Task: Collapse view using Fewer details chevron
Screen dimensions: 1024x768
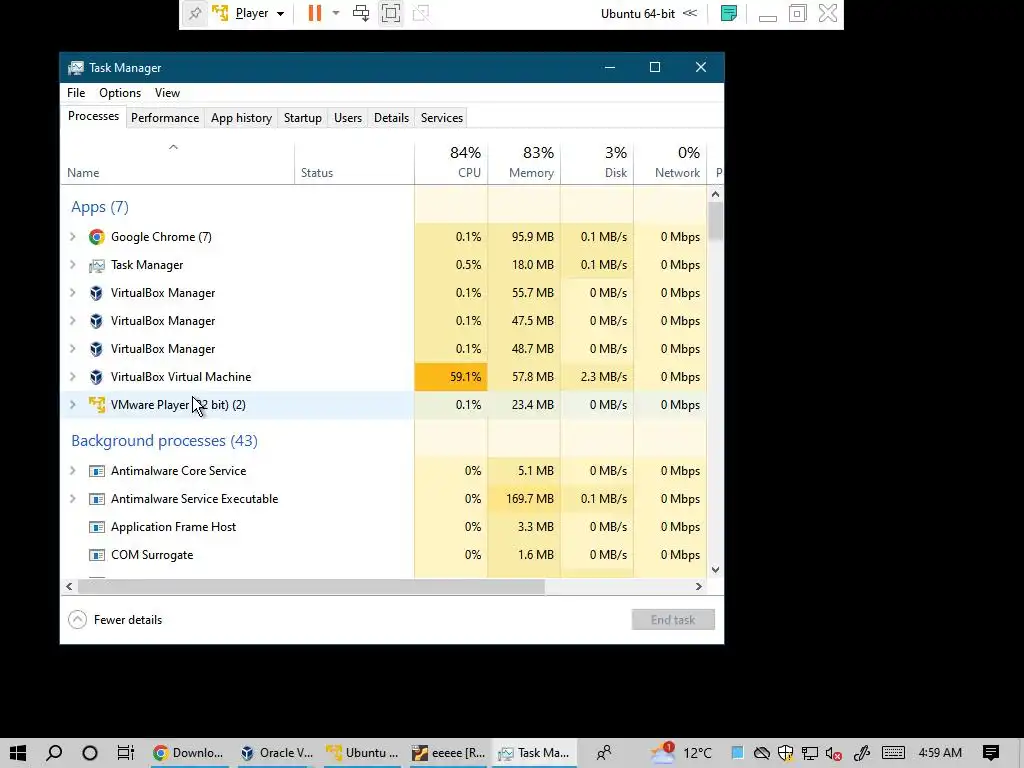Action: coord(77,620)
